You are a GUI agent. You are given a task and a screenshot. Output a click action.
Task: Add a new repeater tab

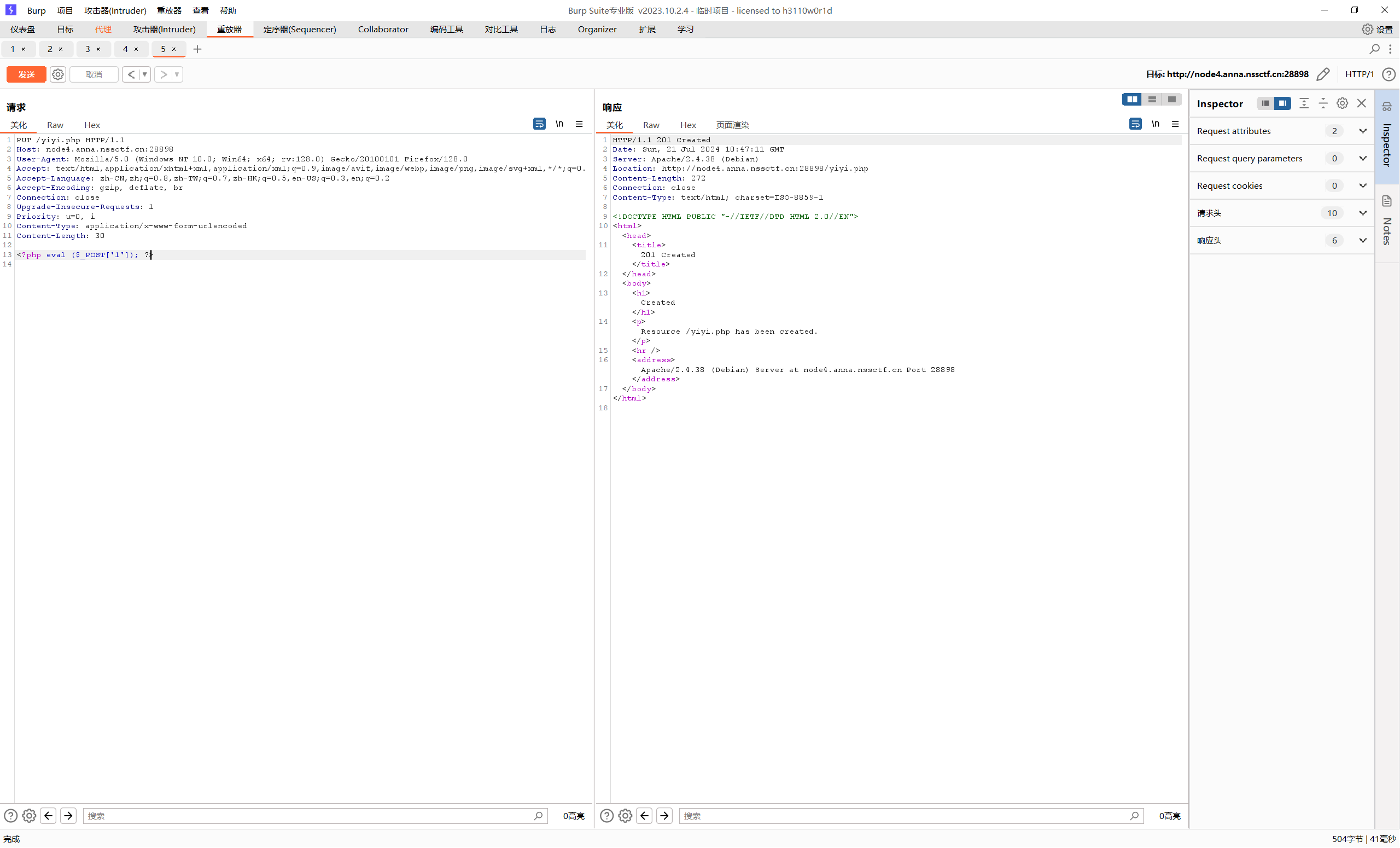pos(197,49)
